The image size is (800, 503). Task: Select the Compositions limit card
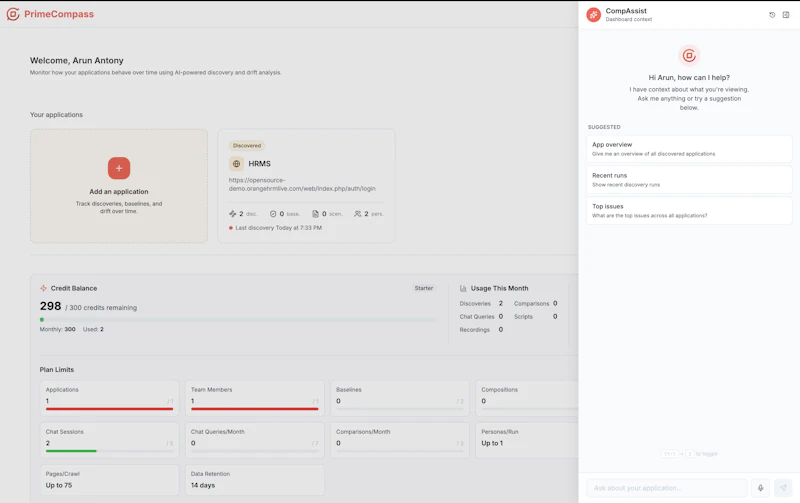point(527,398)
